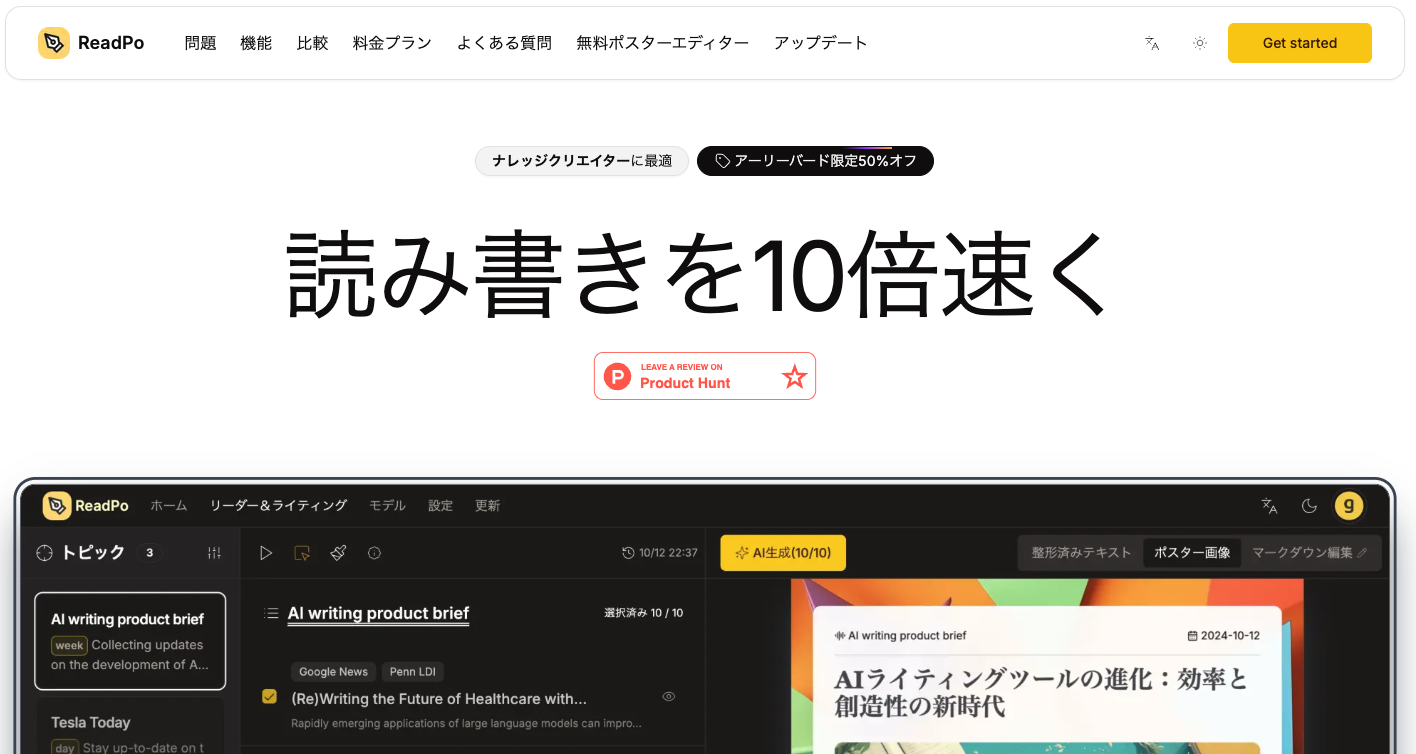Open 無料ポスターエディター nav link
Screen dimensions: 1416x754
(x=662, y=43)
